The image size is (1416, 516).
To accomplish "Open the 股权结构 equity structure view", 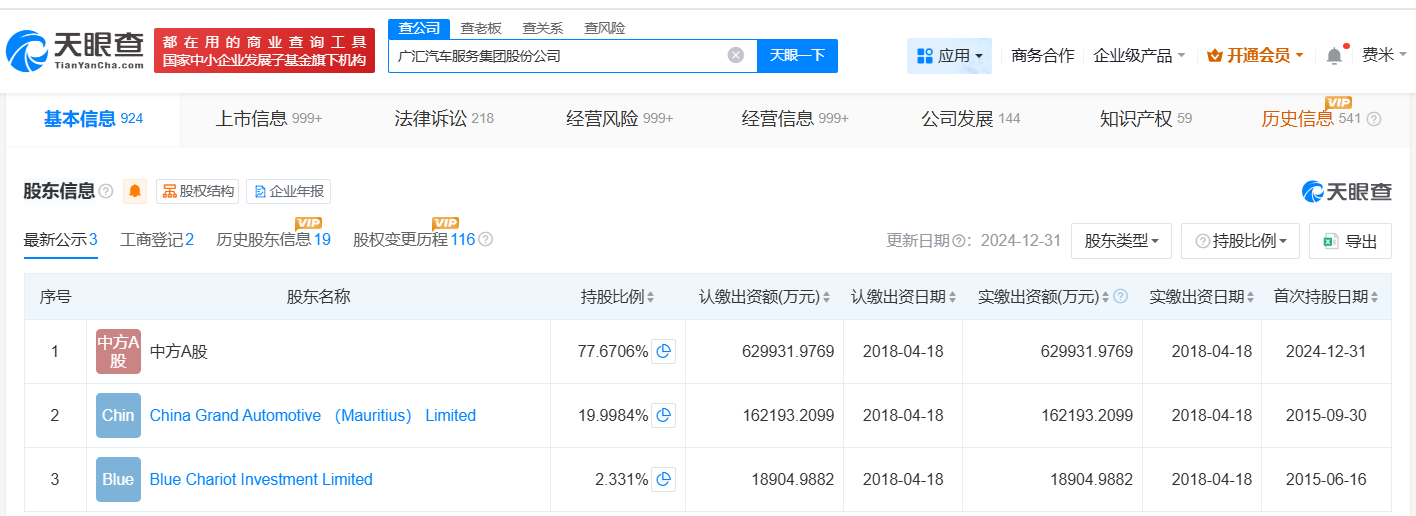I will pyautogui.click(x=198, y=191).
